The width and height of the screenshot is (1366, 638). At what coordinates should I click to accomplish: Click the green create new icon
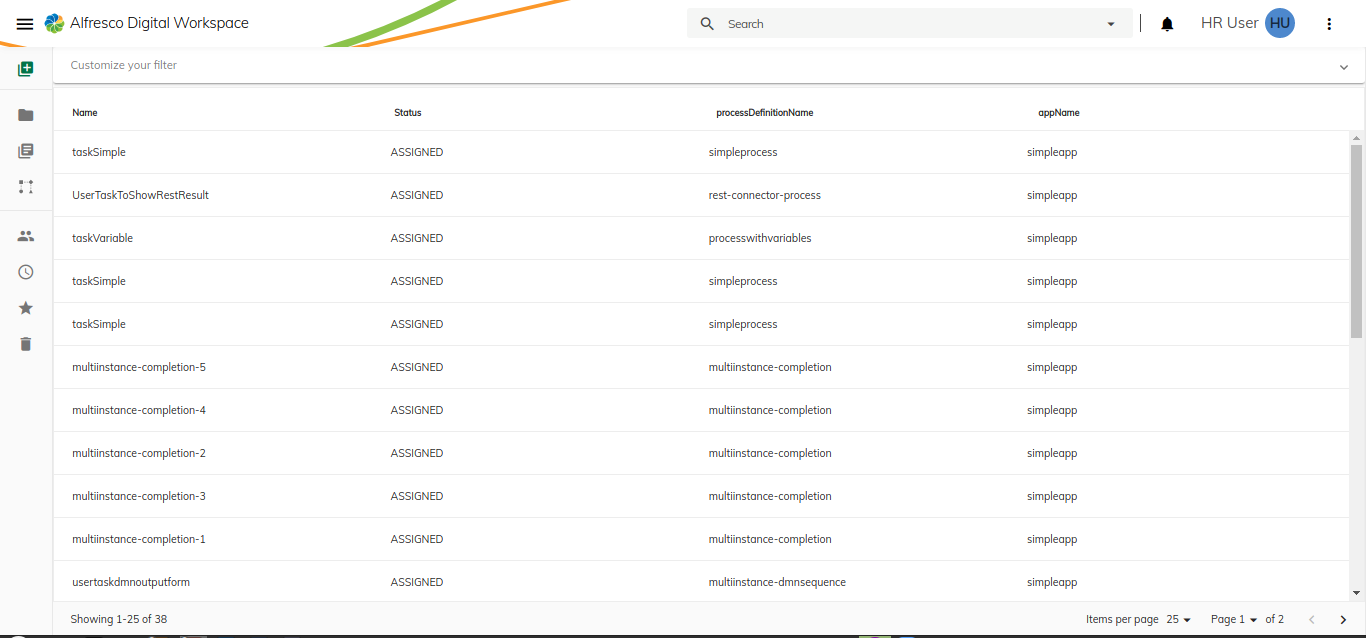pos(26,69)
